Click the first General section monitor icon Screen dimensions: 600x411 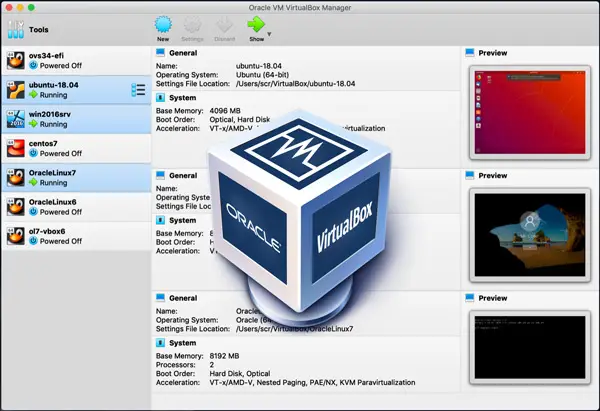point(160,53)
